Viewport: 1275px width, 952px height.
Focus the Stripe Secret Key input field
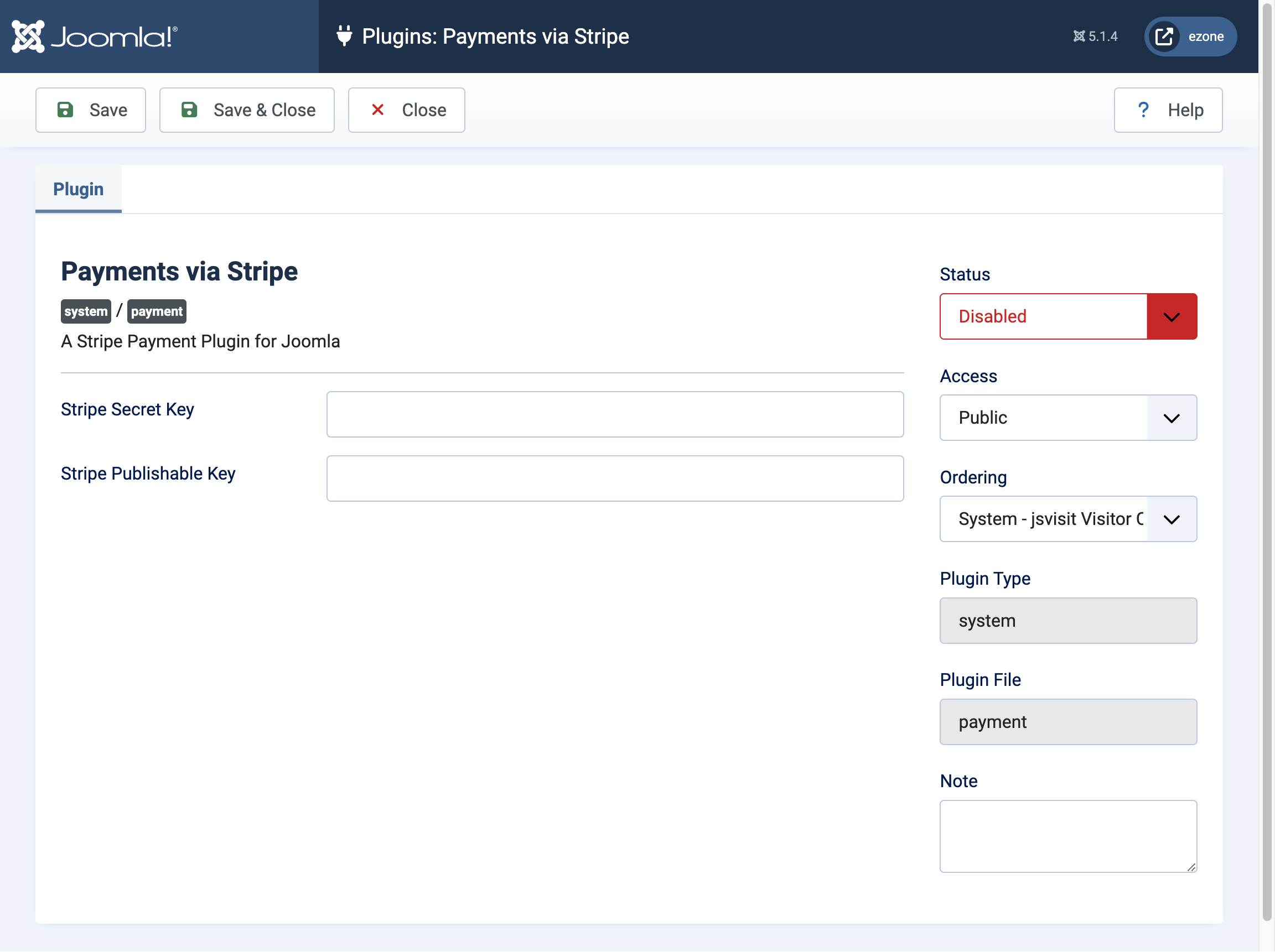coord(614,414)
